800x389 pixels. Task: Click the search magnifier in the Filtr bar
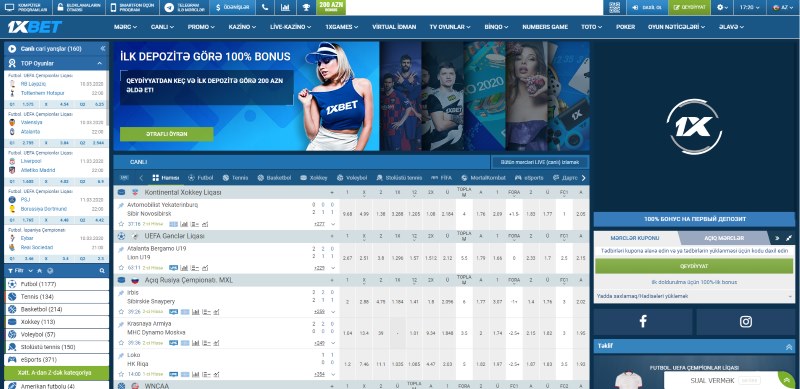click(102, 271)
